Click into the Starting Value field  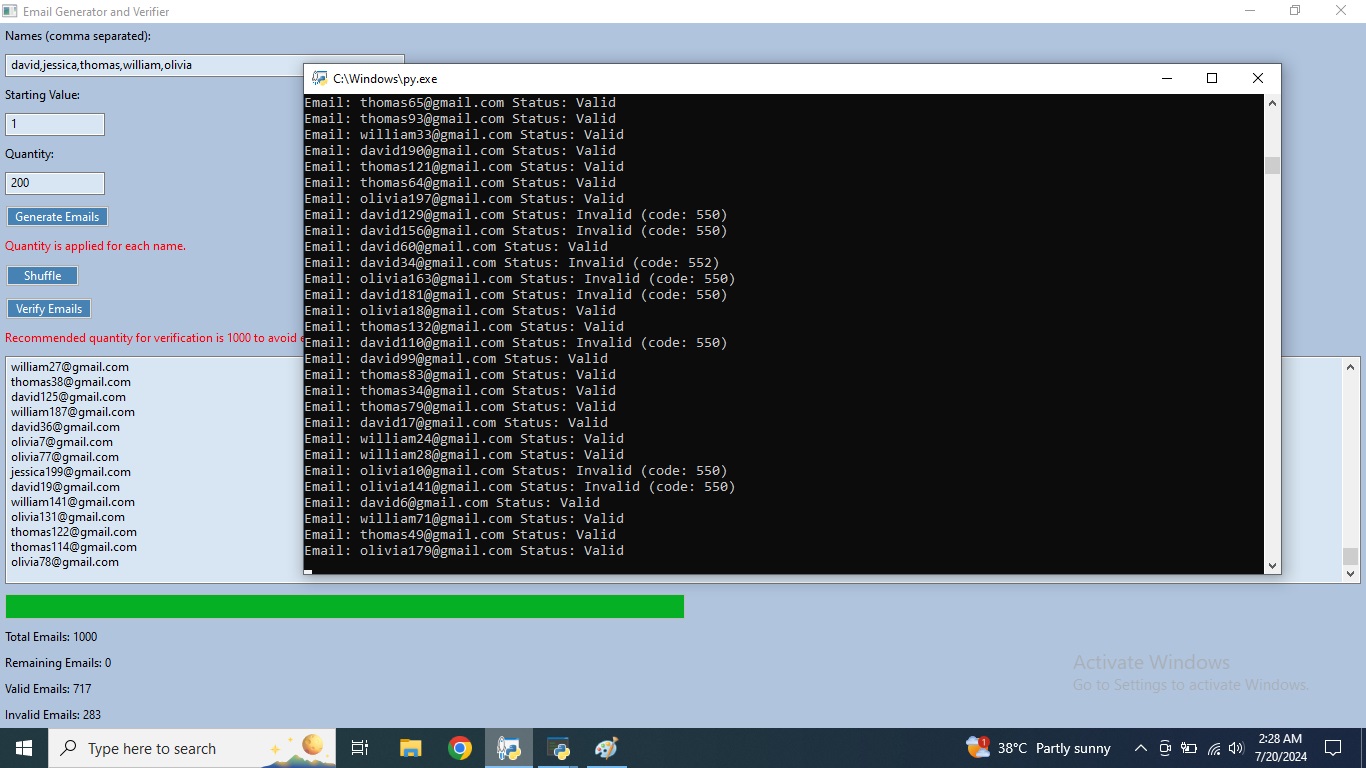point(55,124)
